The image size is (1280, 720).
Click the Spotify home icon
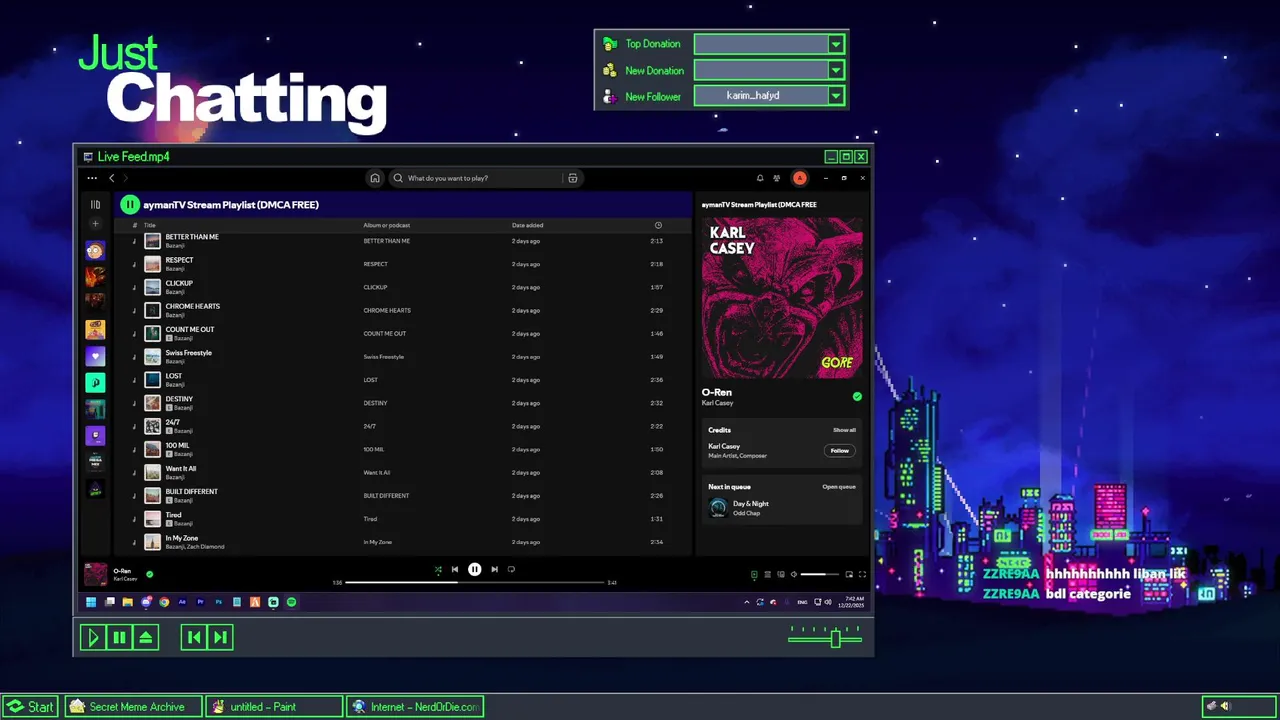coord(375,178)
